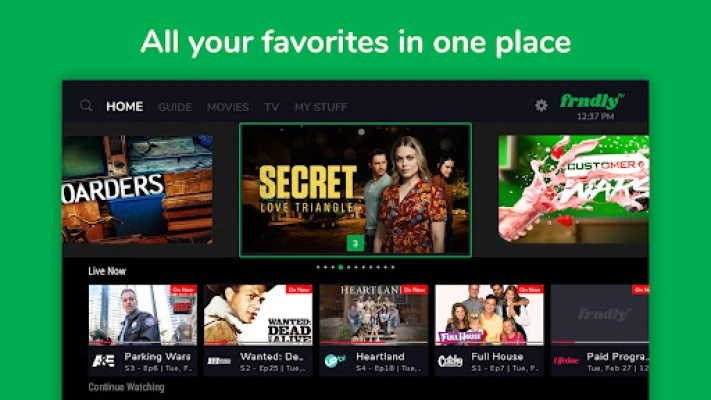
Task: Click the Catchy channel logo
Action: point(450,361)
